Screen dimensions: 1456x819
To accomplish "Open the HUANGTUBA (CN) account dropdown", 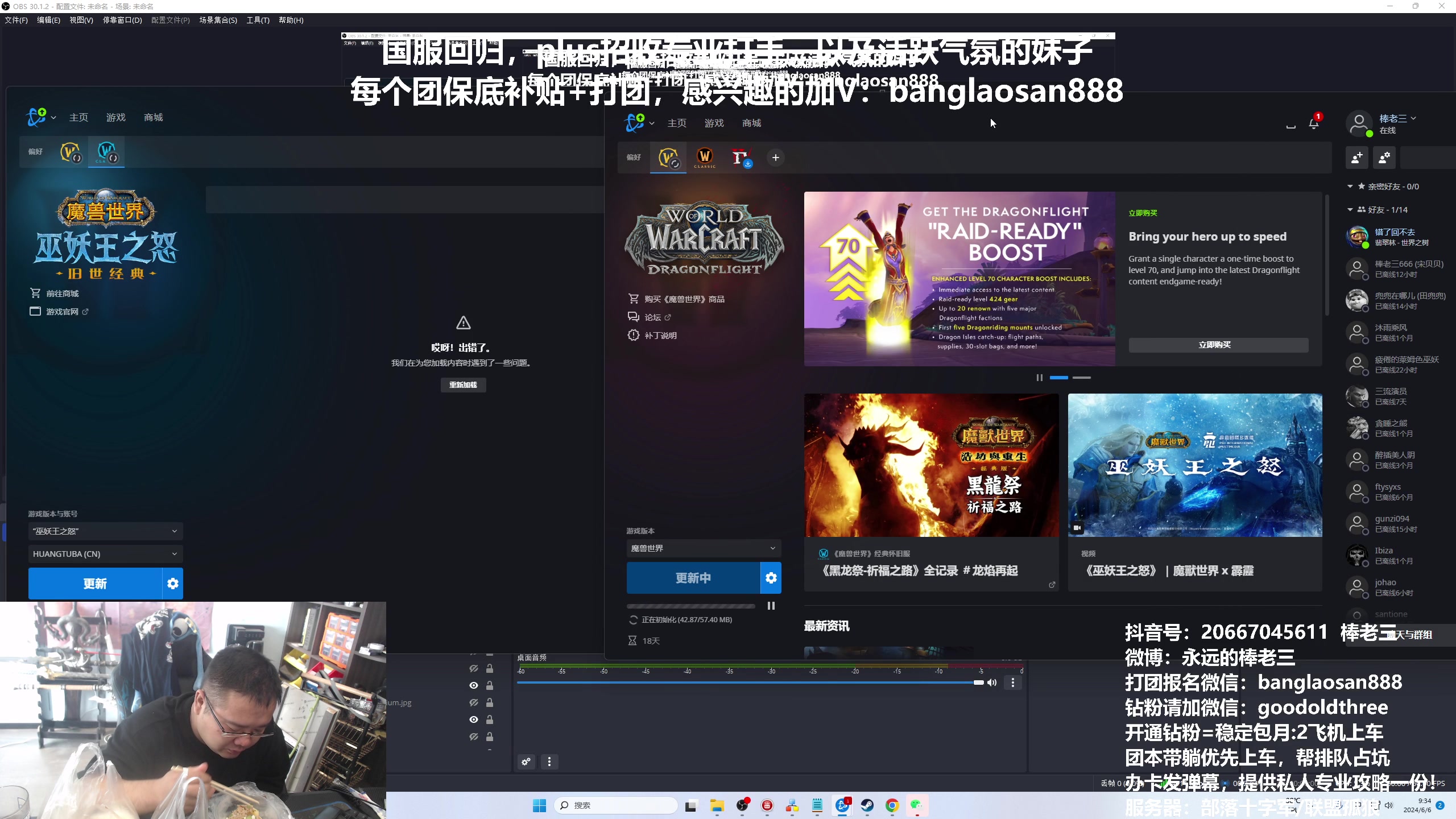I will point(105,554).
